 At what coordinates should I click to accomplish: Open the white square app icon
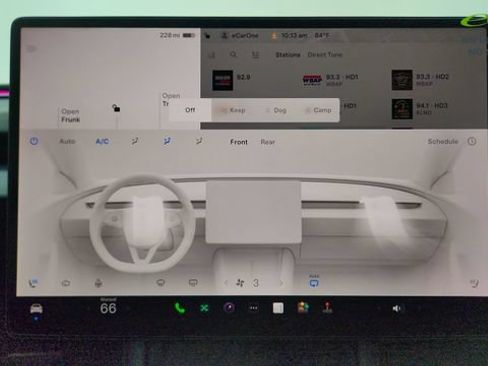pyautogui.click(x=278, y=308)
